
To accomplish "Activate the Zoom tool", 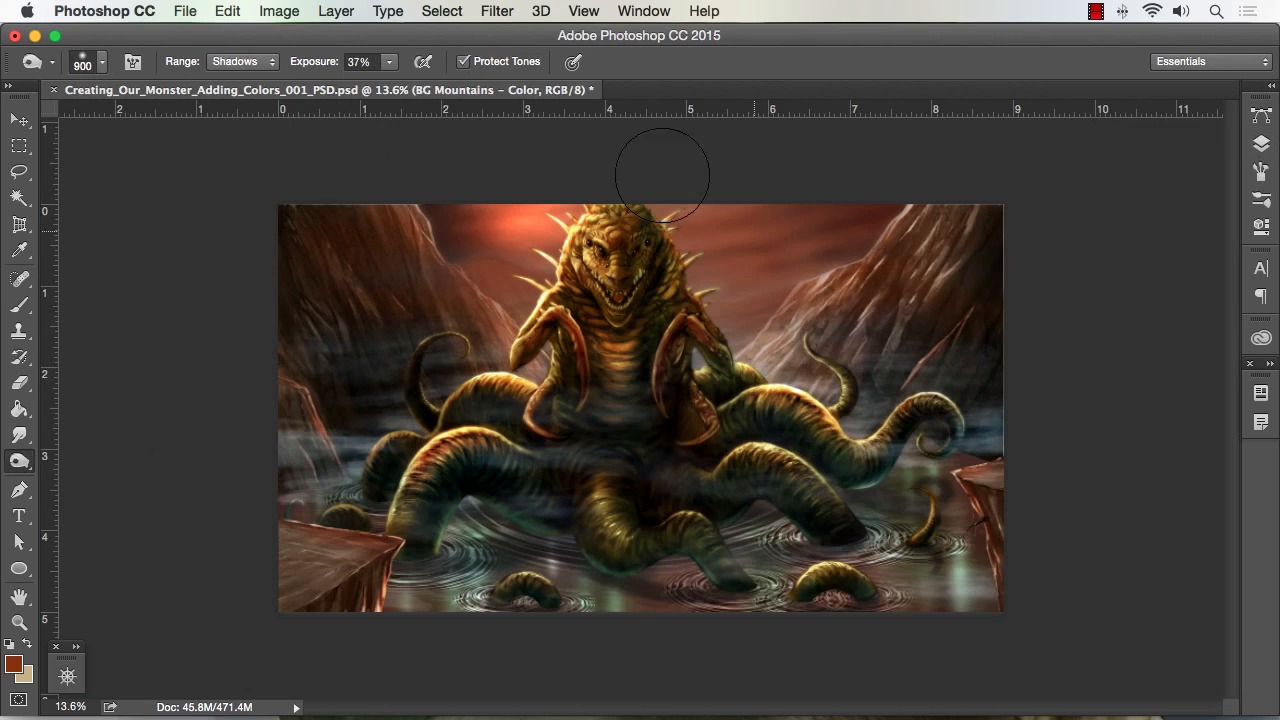I will coord(19,622).
